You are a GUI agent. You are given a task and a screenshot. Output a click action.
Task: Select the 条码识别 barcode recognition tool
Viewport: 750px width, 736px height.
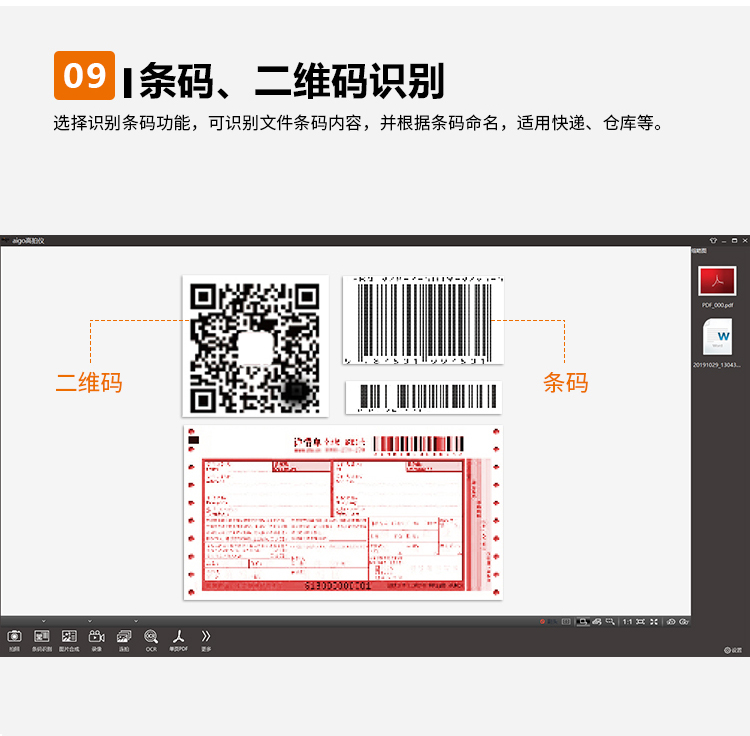click(x=42, y=636)
